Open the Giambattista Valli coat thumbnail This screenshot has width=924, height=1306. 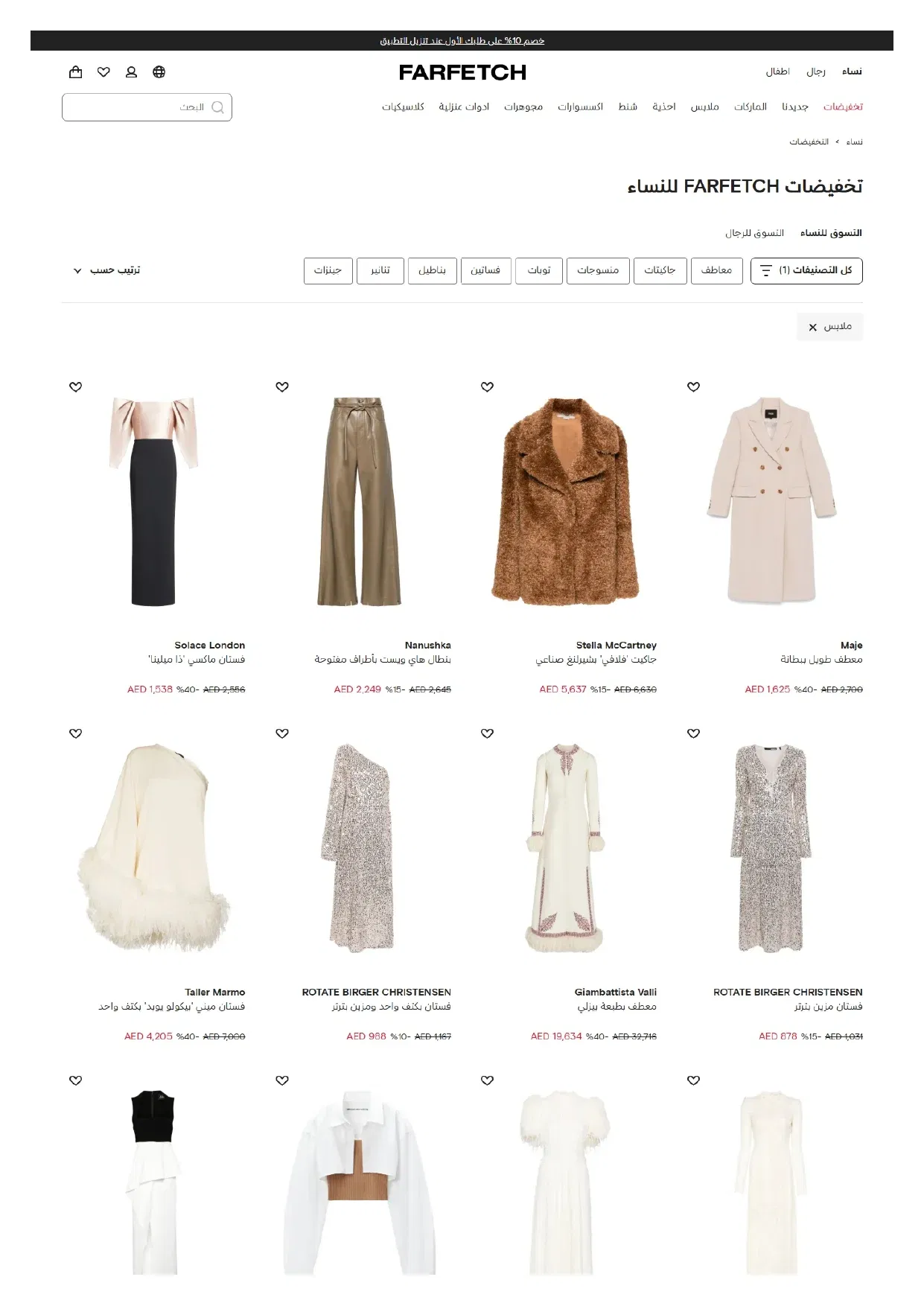click(x=564, y=847)
